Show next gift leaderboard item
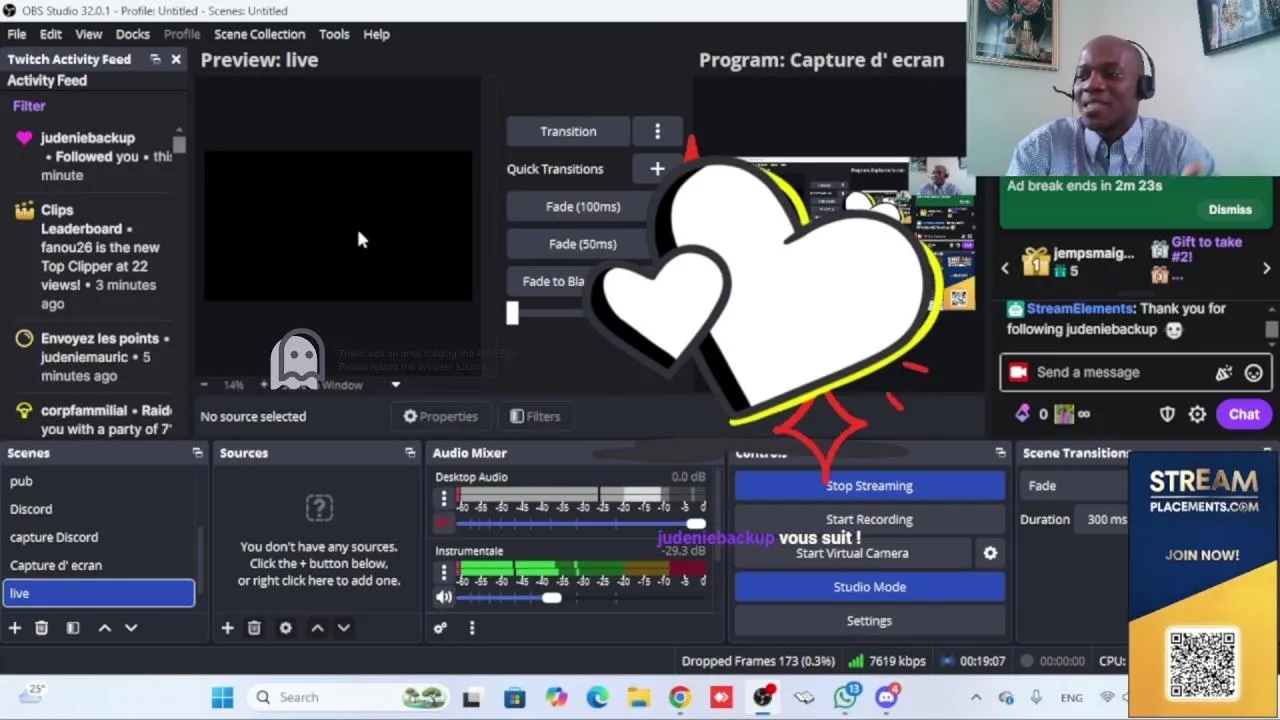The image size is (1280, 720). pyautogui.click(x=1266, y=268)
